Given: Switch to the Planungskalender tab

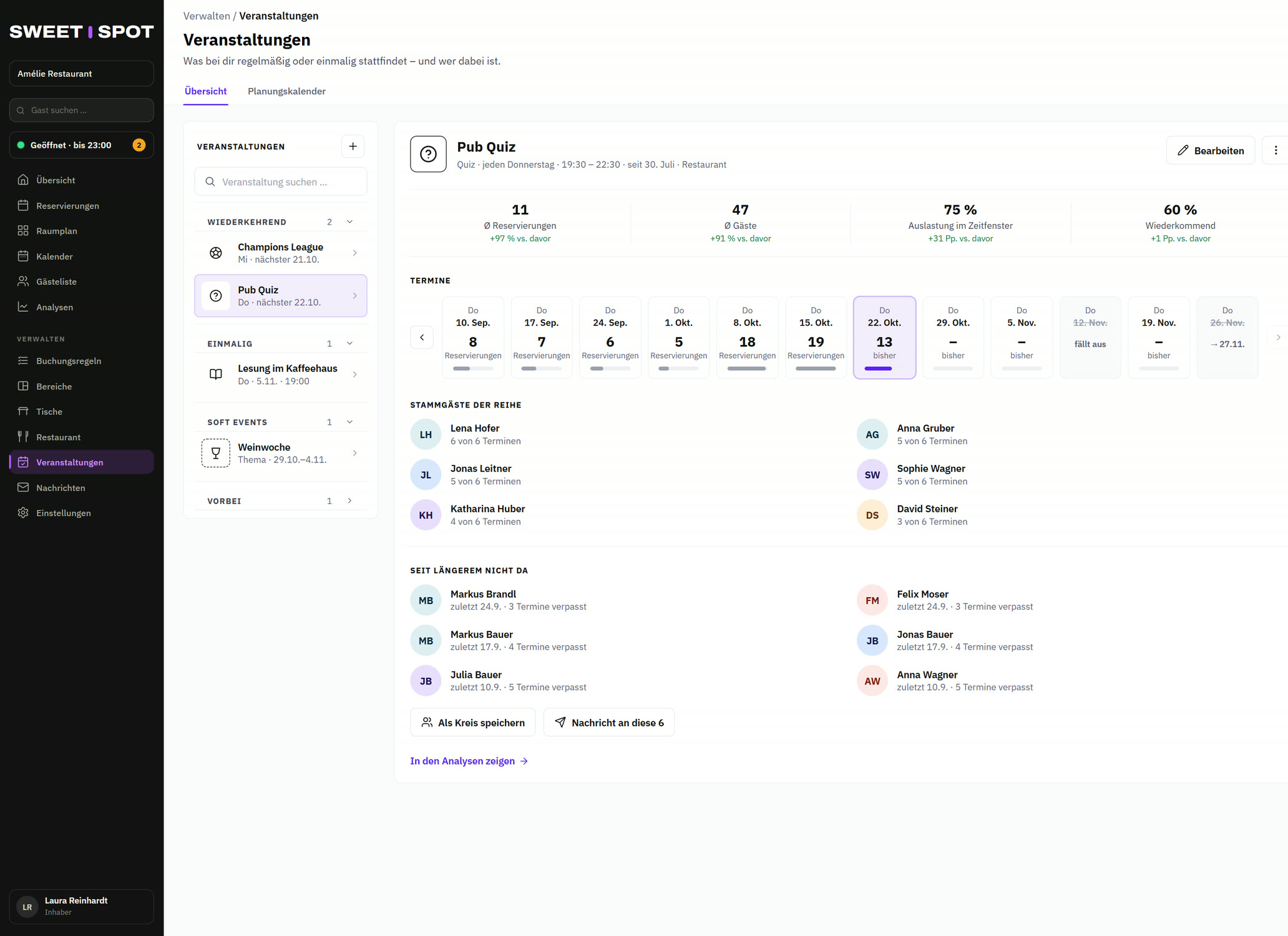Looking at the screenshot, I should [x=286, y=91].
